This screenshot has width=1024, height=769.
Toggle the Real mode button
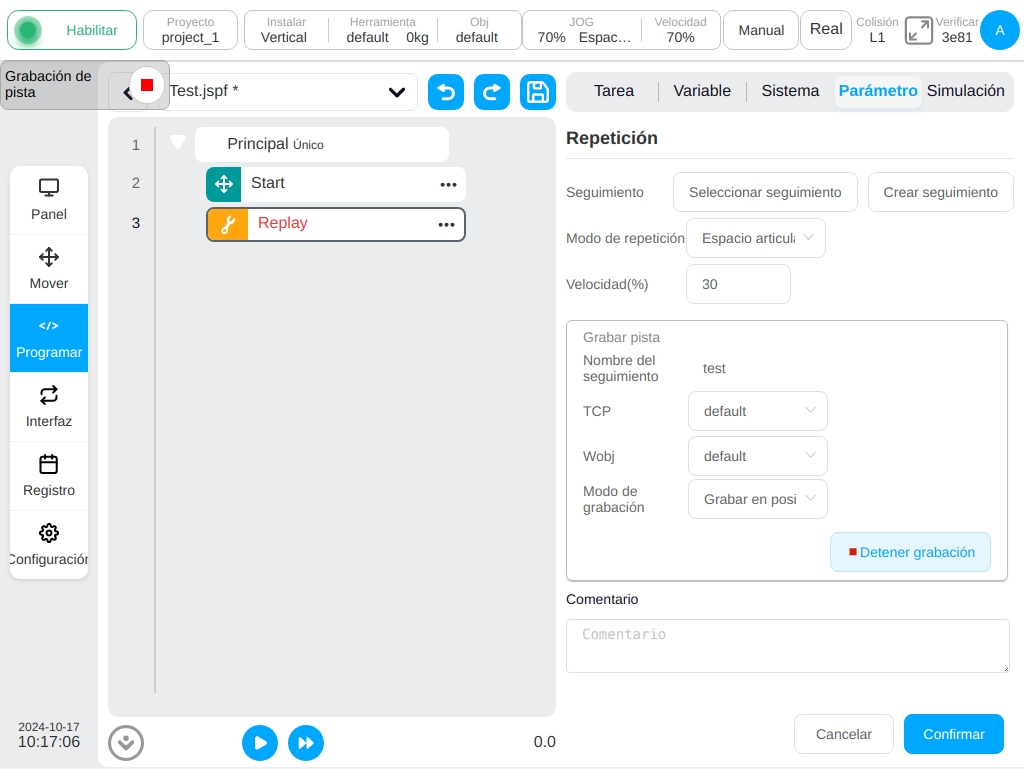tap(826, 29)
